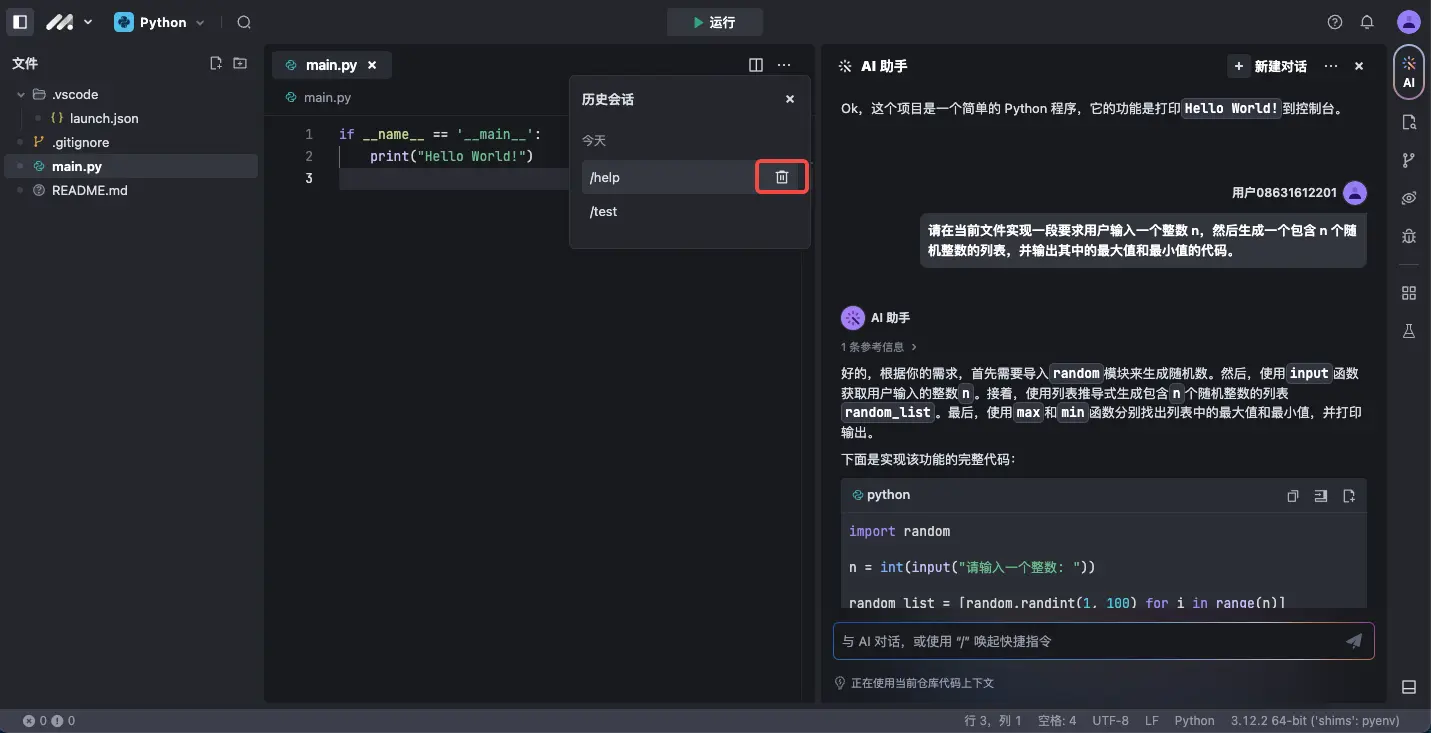Image resolution: width=1431 pixels, height=733 pixels.
Task: Change encoding UTF-8 in status bar
Action: [x=1110, y=720]
